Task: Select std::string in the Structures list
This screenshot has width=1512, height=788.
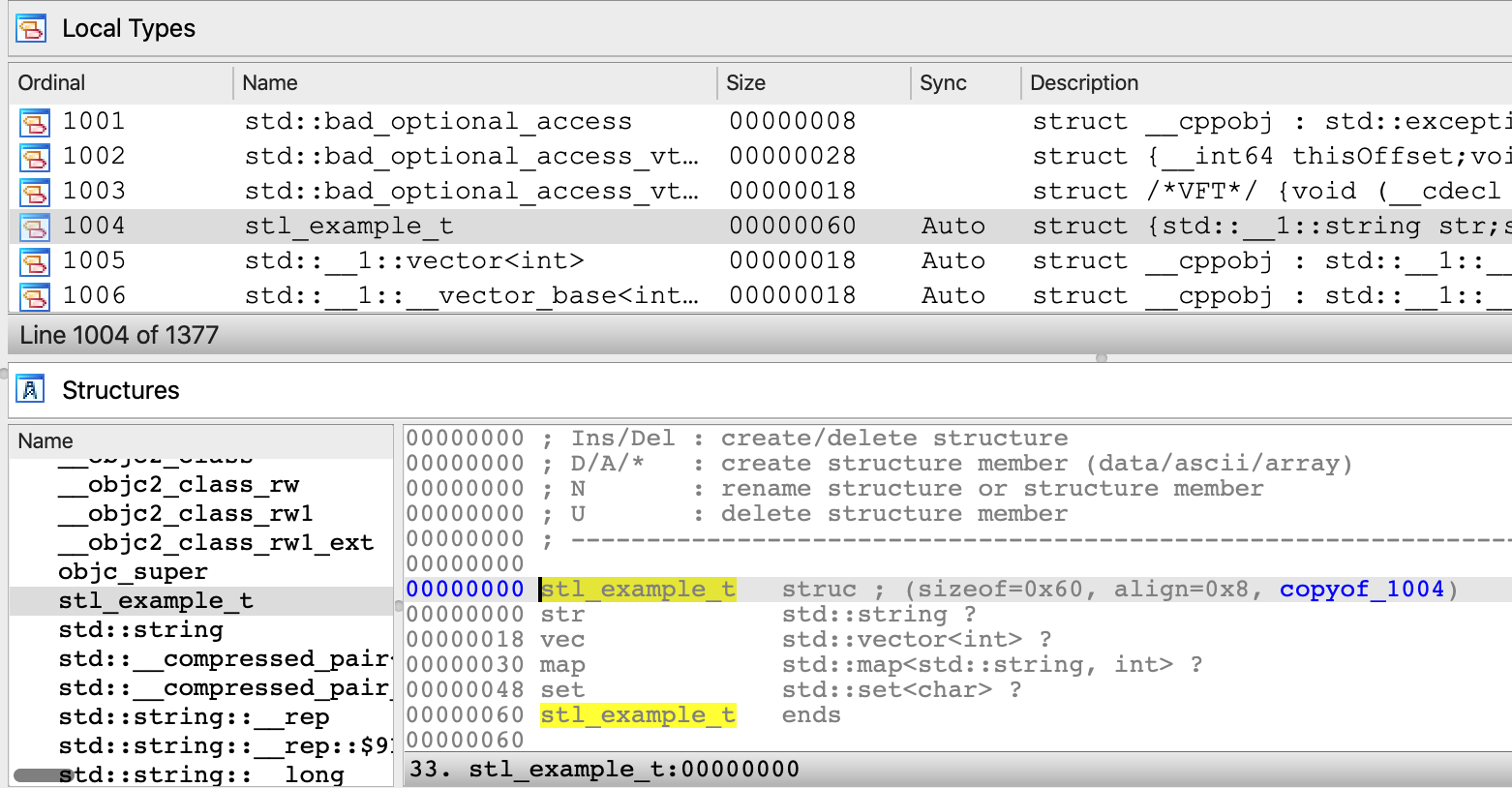Action: point(139,629)
